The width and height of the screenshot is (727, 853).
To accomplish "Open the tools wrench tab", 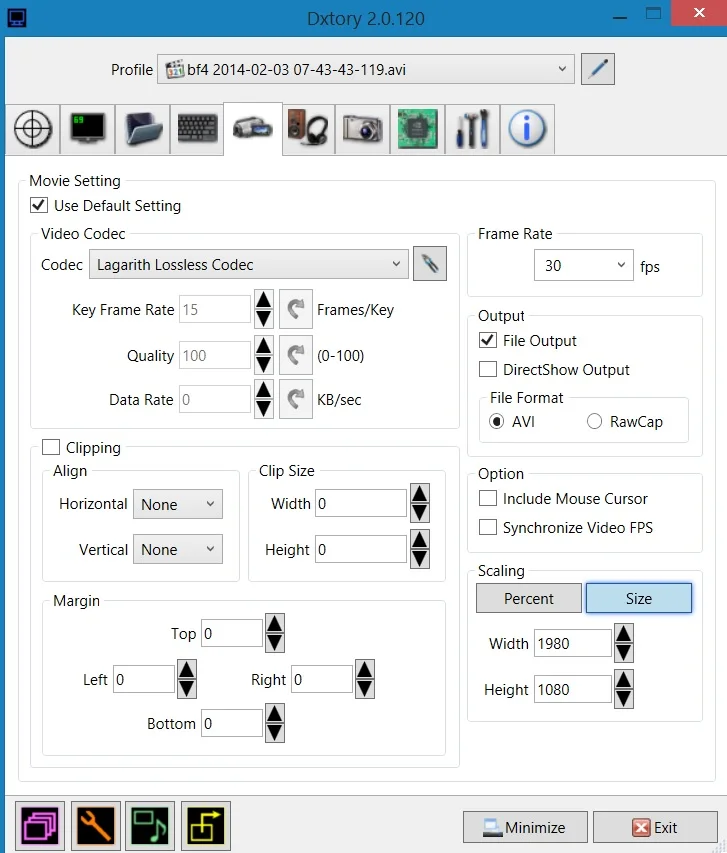I will pyautogui.click(x=472, y=129).
